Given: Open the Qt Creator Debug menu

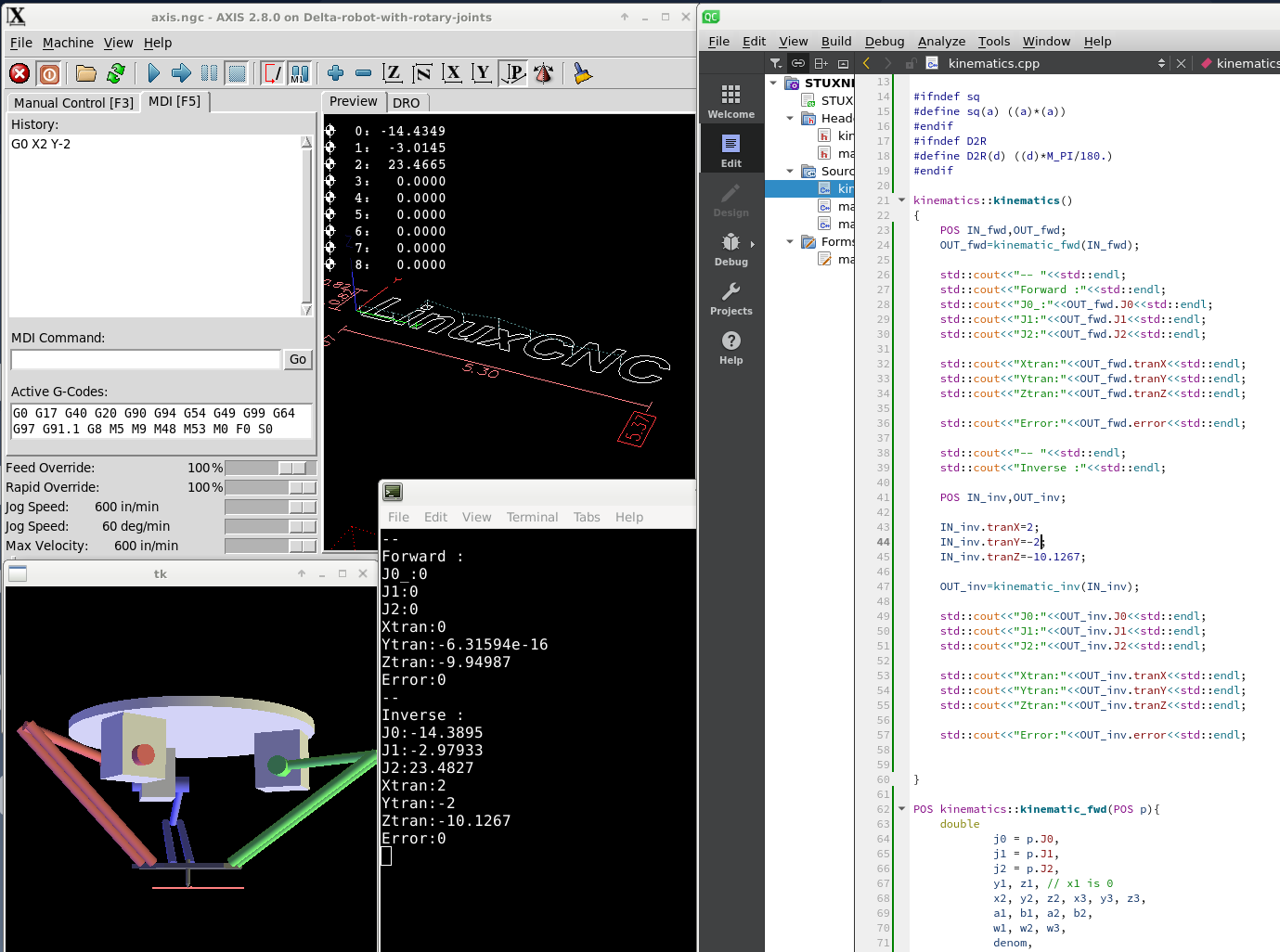Looking at the screenshot, I should 885,42.
